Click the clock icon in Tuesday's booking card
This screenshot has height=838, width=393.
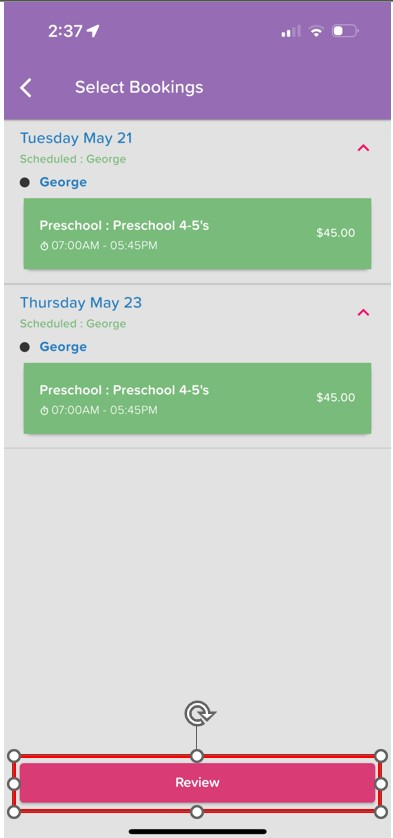[x=44, y=246]
